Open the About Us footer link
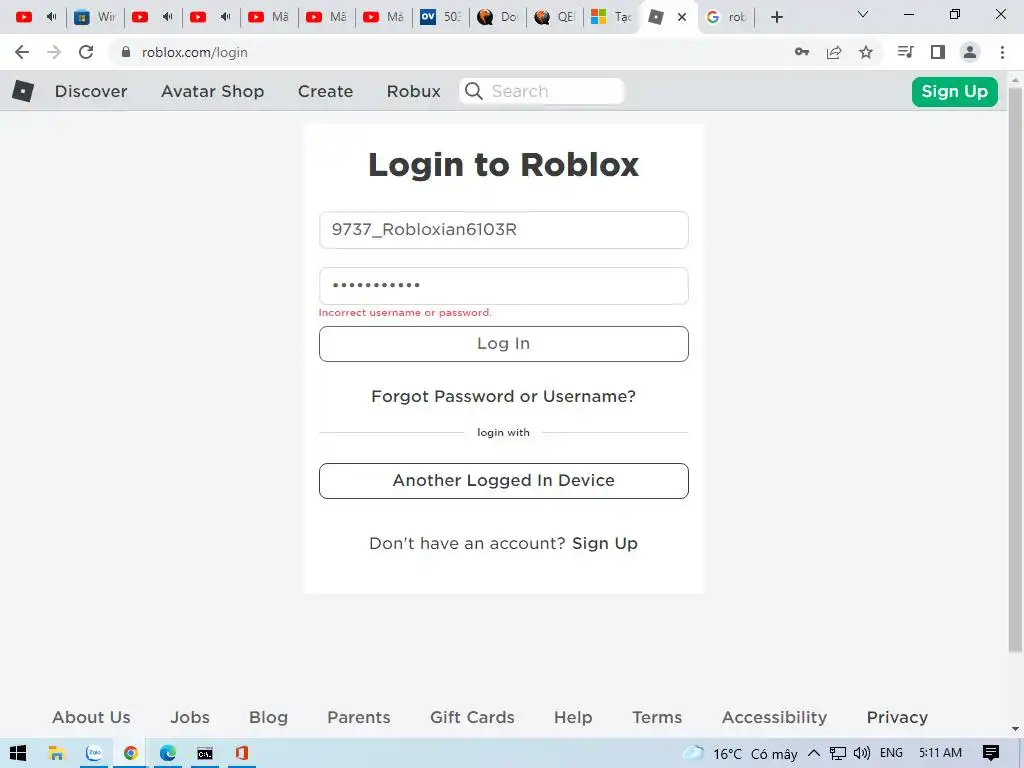1024x768 pixels. [91, 717]
